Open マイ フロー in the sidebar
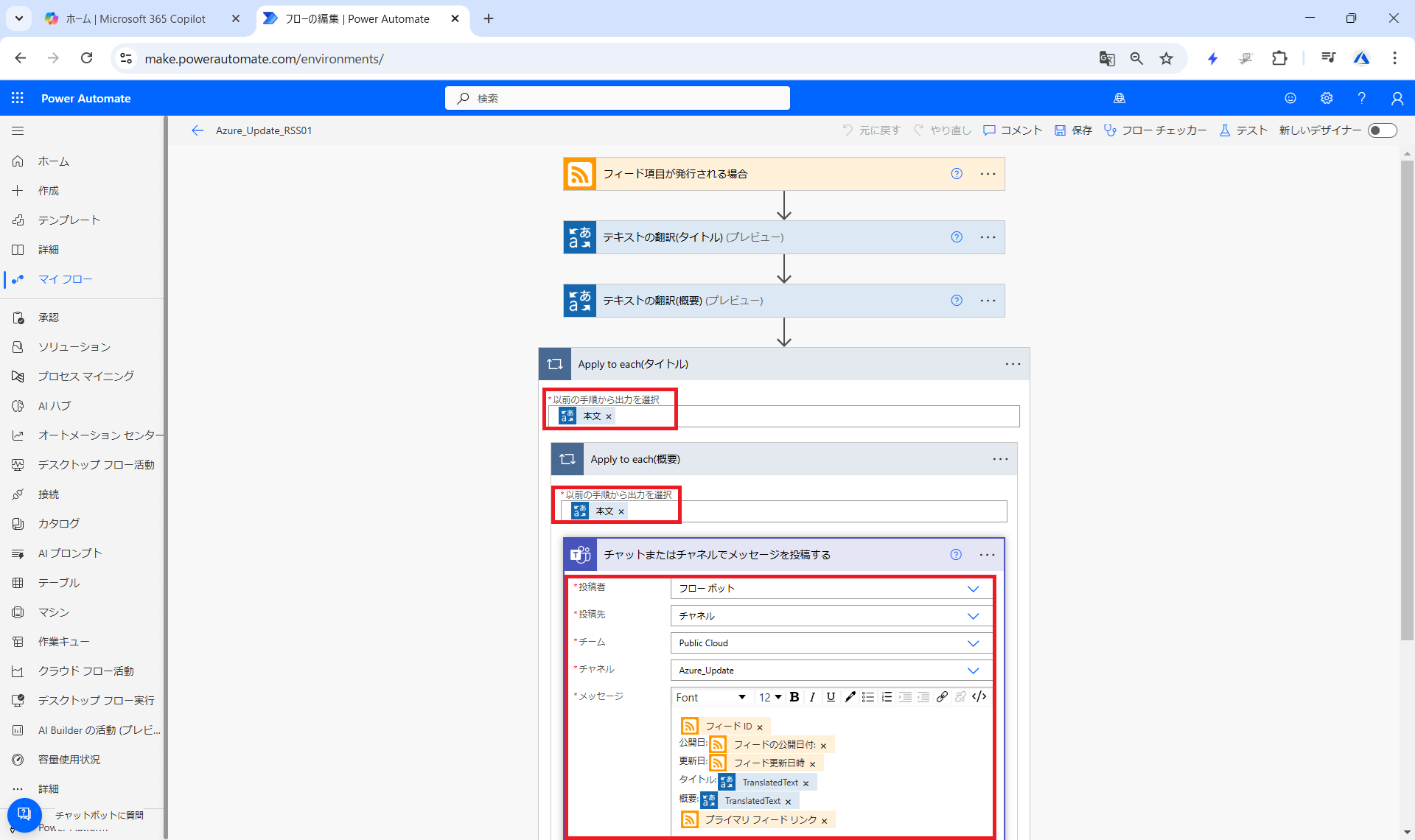1415x840 pixels. (66, 279)
